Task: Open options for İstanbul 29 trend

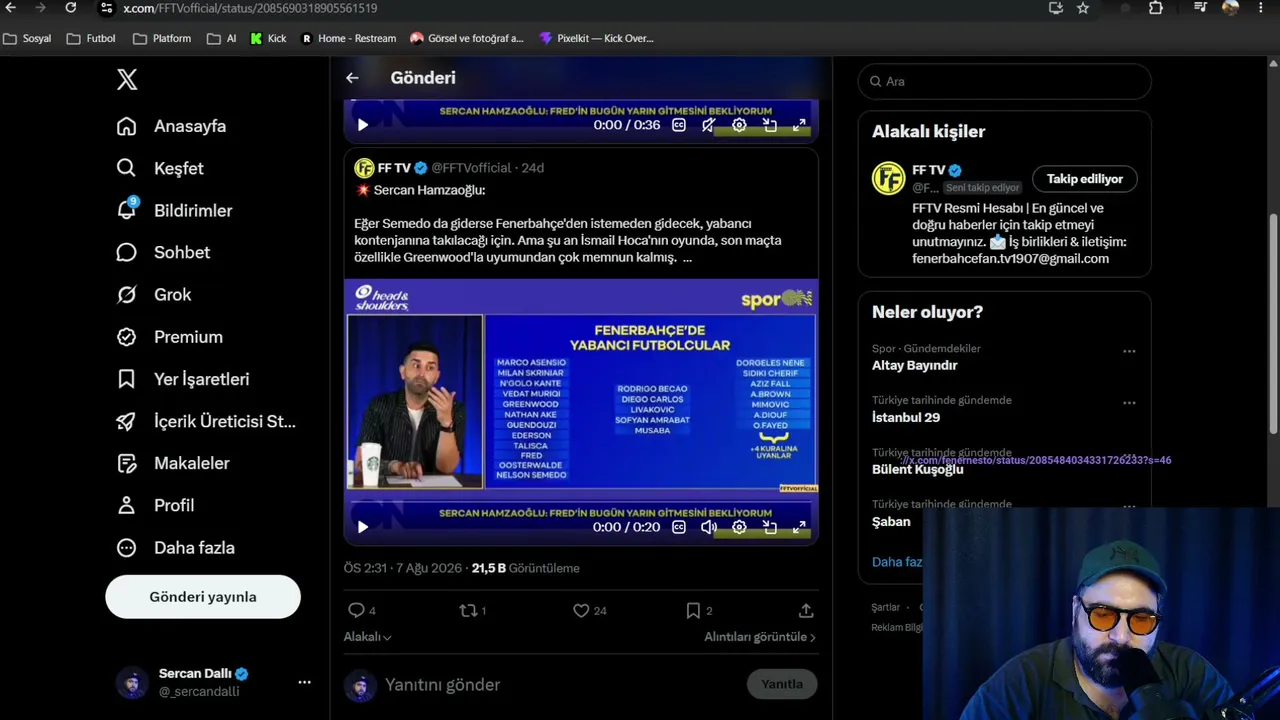Action: point(1129,403)
